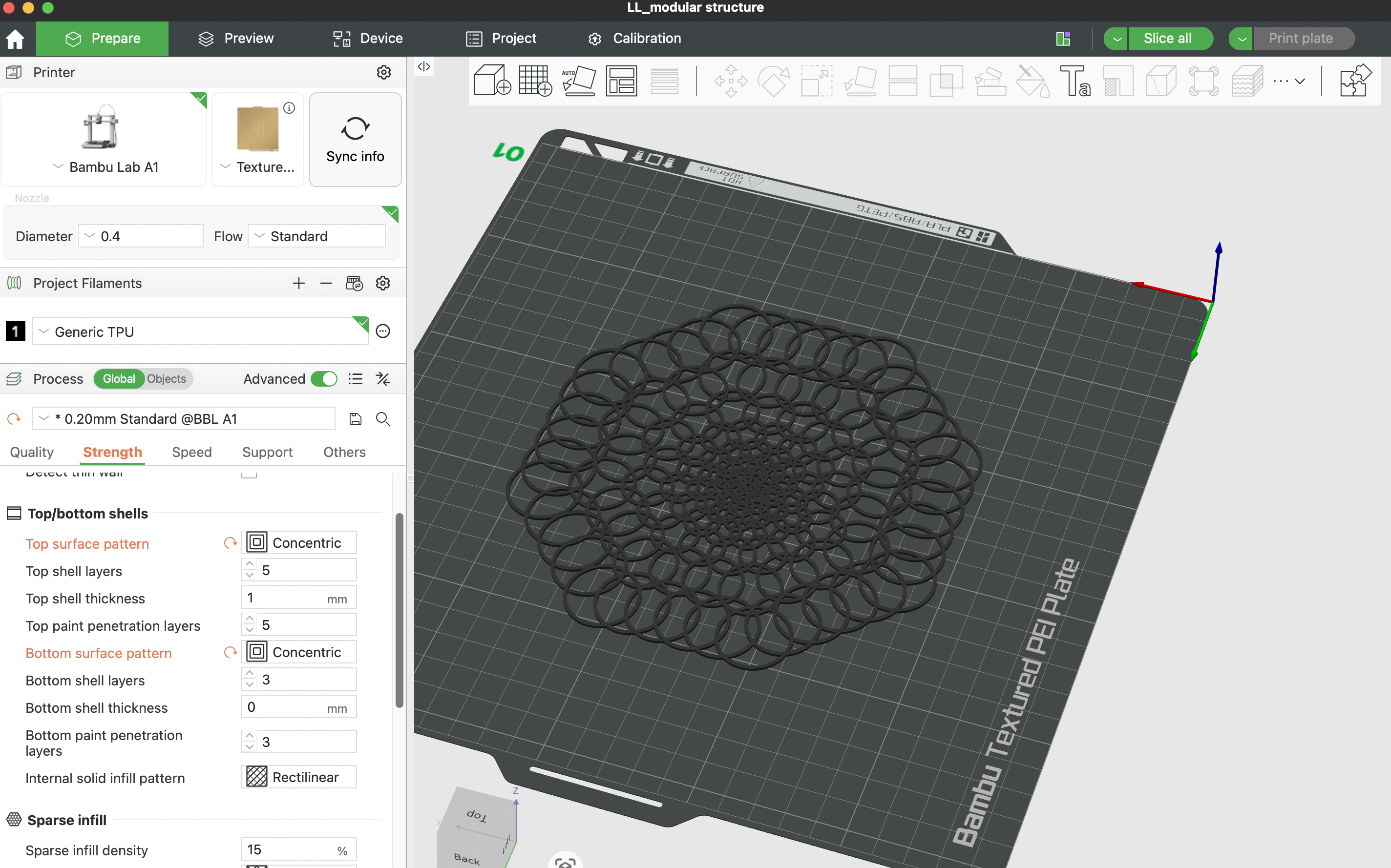The height and width of the screenshot is (868, 1391).
Task: Toggle the Advanced settings switch
Action: pyautogui.click(x=324, y=379)
